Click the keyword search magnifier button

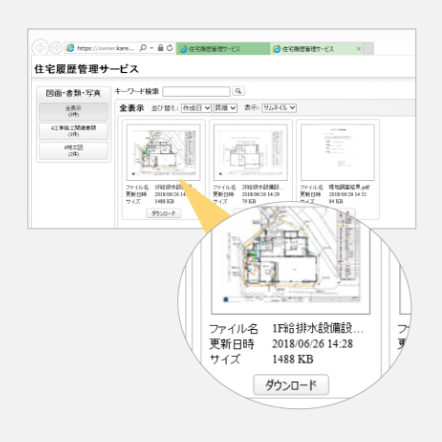238,91
